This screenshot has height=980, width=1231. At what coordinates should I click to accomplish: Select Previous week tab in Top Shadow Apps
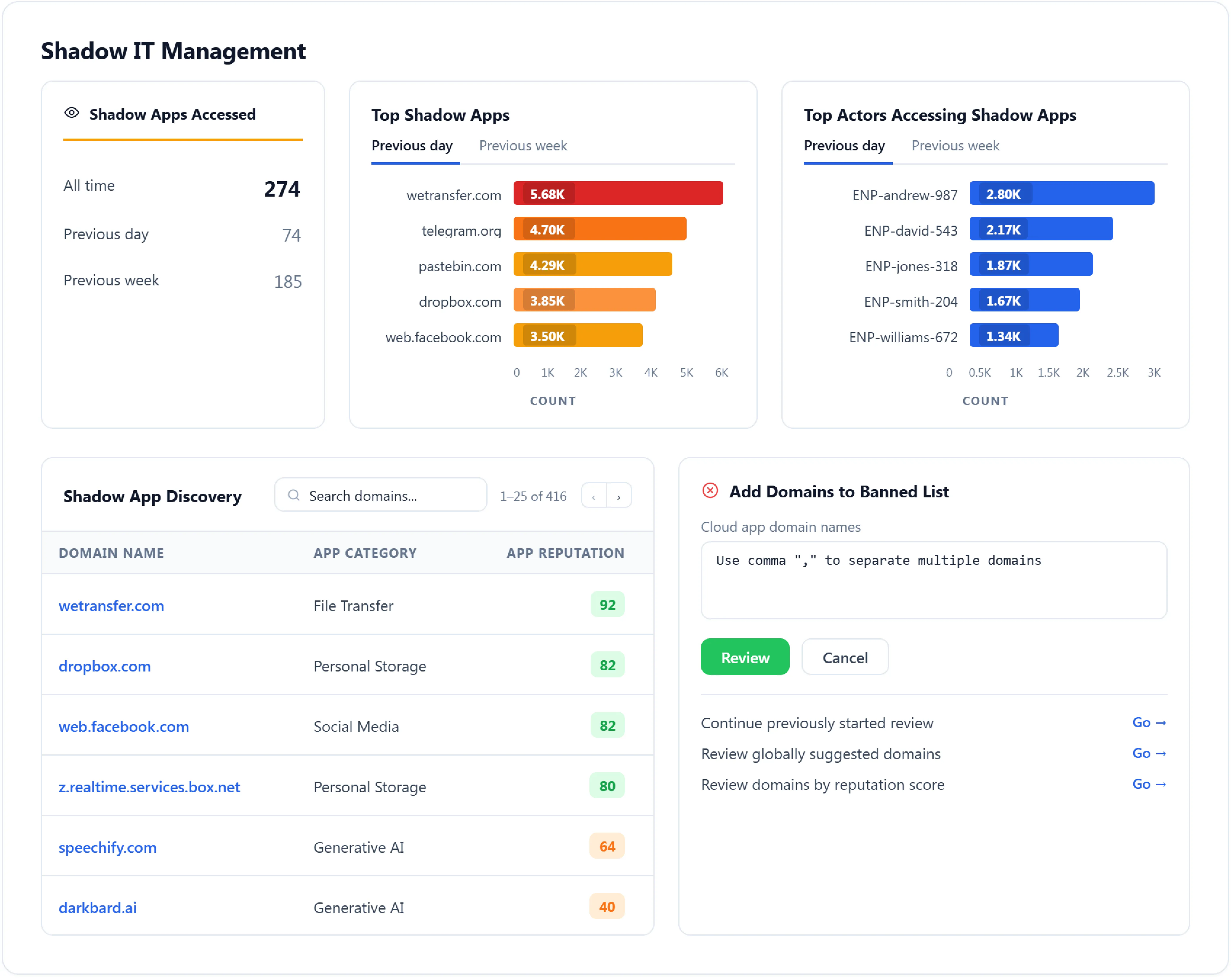pos(523,146)
